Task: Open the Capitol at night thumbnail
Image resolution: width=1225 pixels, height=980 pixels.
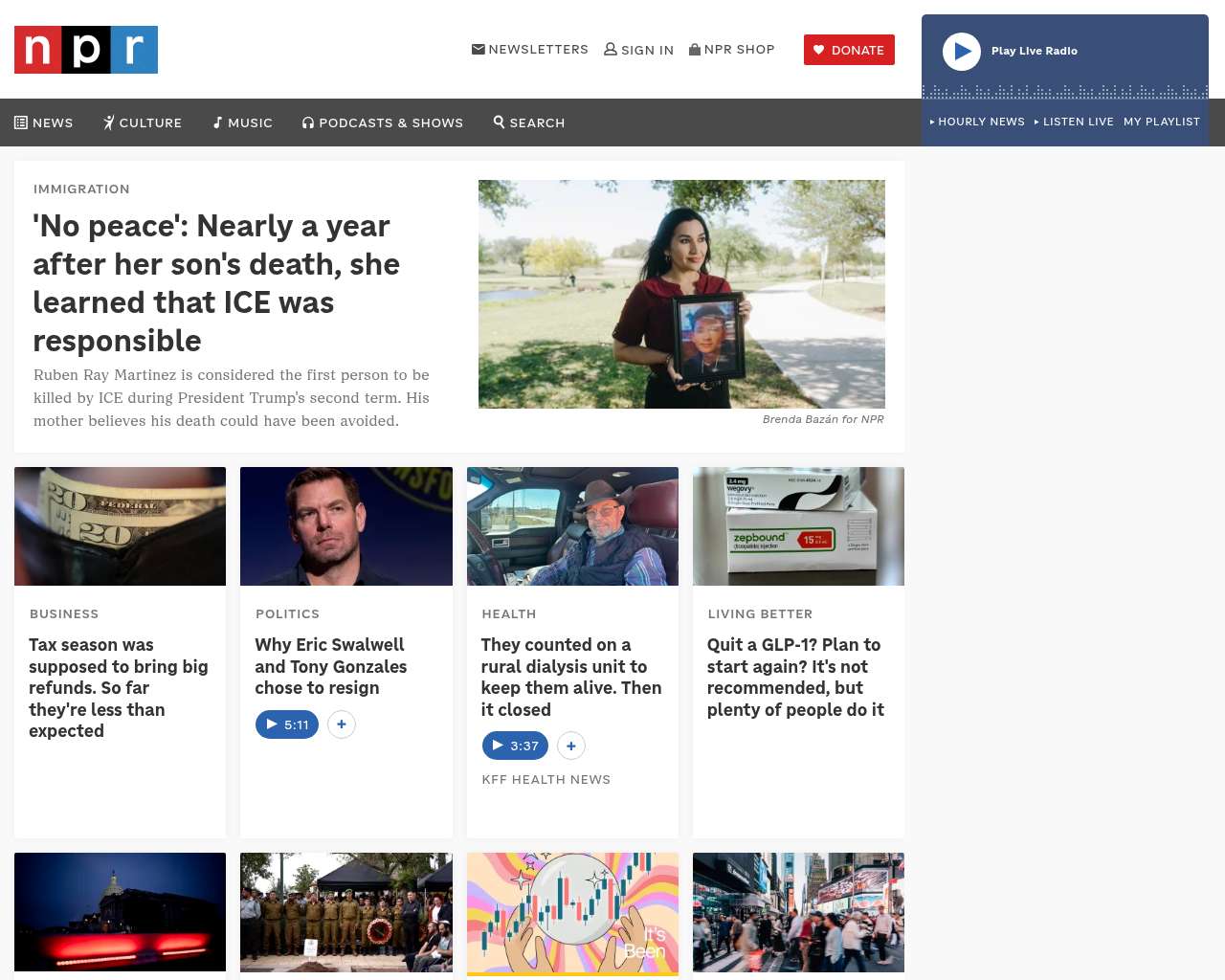Action: [x=120, y=912]
